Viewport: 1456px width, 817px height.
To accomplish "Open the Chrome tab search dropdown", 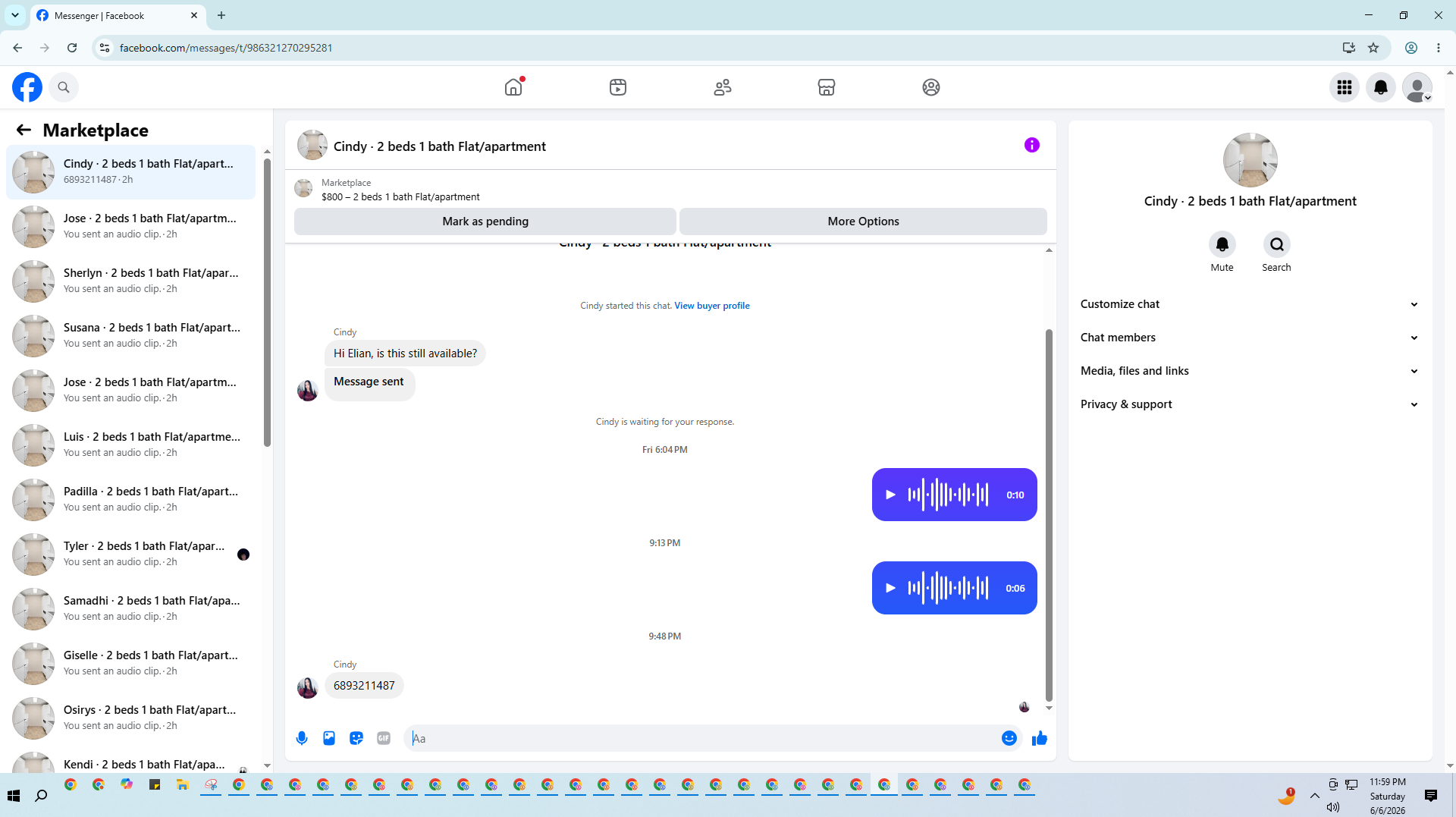I will (x=15, y=15).
